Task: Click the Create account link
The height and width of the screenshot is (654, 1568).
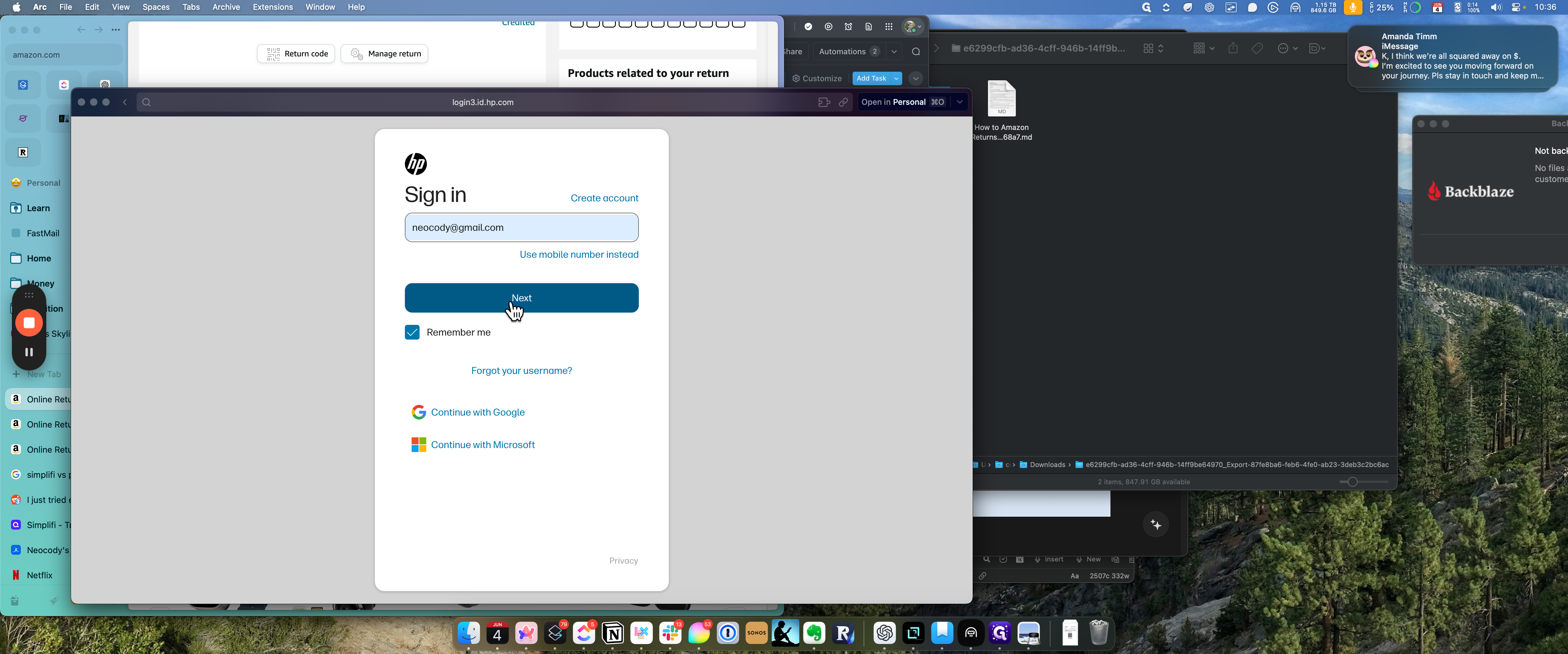Action: tap(604, 198)
